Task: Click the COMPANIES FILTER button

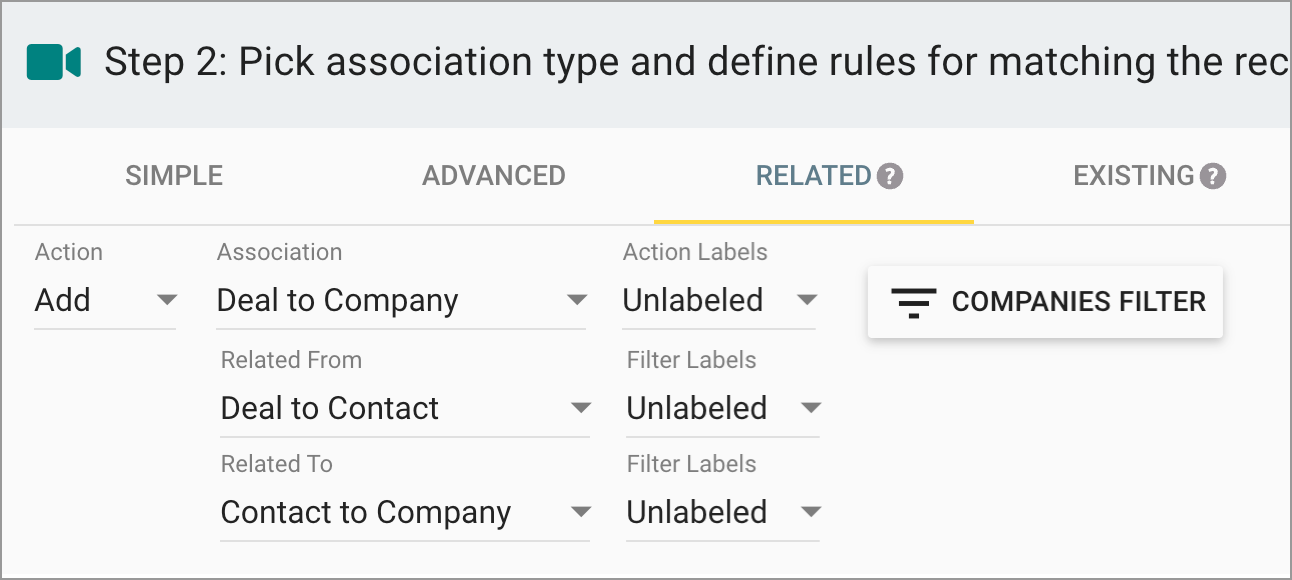Action: tap(1044, 301)
